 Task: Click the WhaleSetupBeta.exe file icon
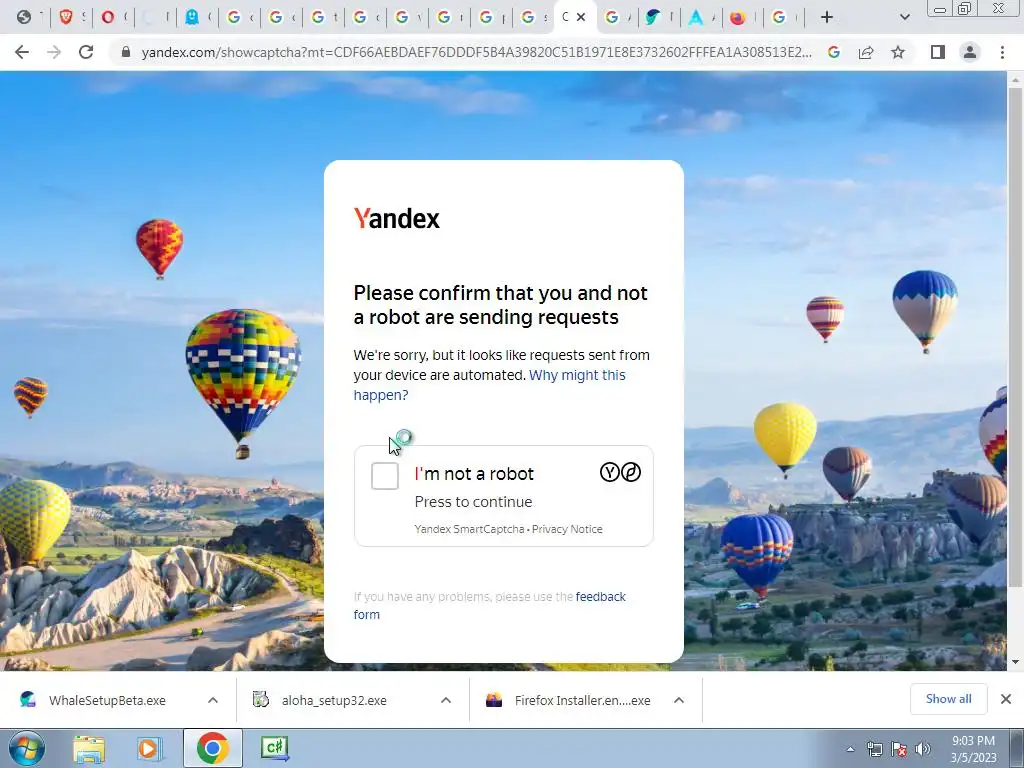(x=27, y=700)
